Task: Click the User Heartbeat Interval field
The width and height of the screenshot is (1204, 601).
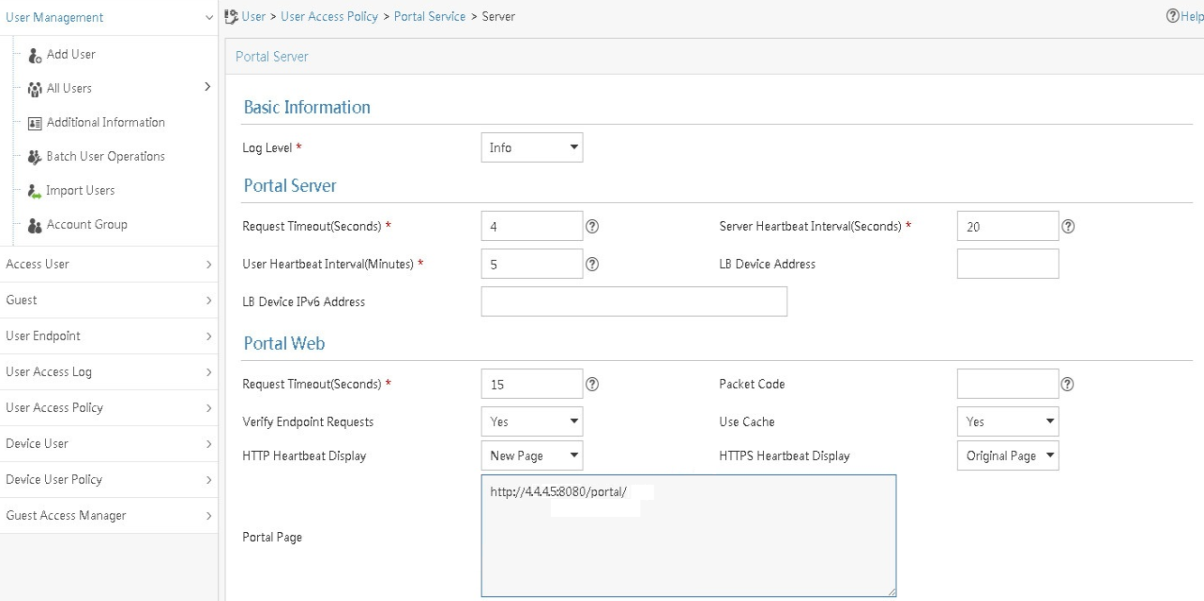Action: click(532, 264)
